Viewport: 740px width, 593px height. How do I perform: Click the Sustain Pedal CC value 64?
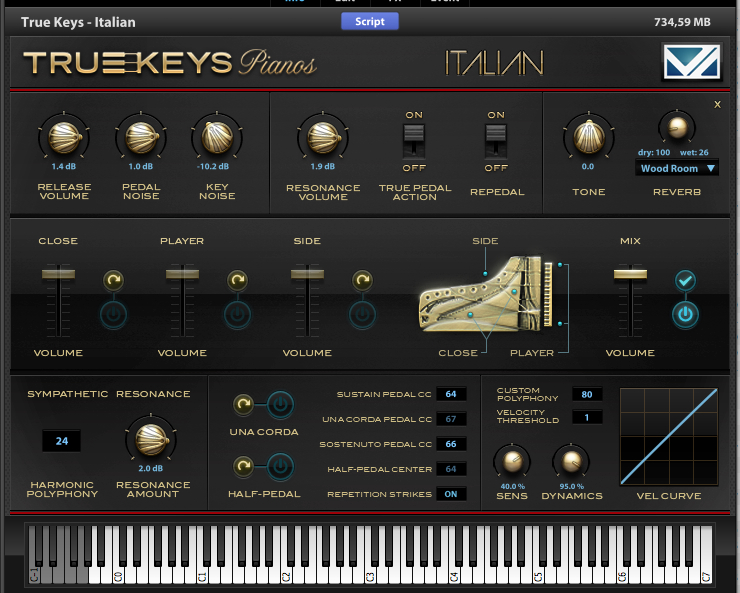tap(451, 394)
